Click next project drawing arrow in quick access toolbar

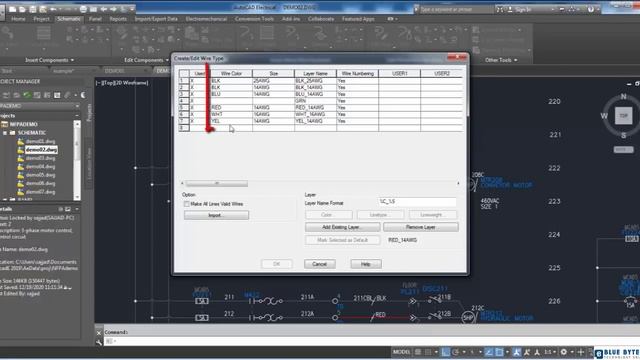pos(113,9)
